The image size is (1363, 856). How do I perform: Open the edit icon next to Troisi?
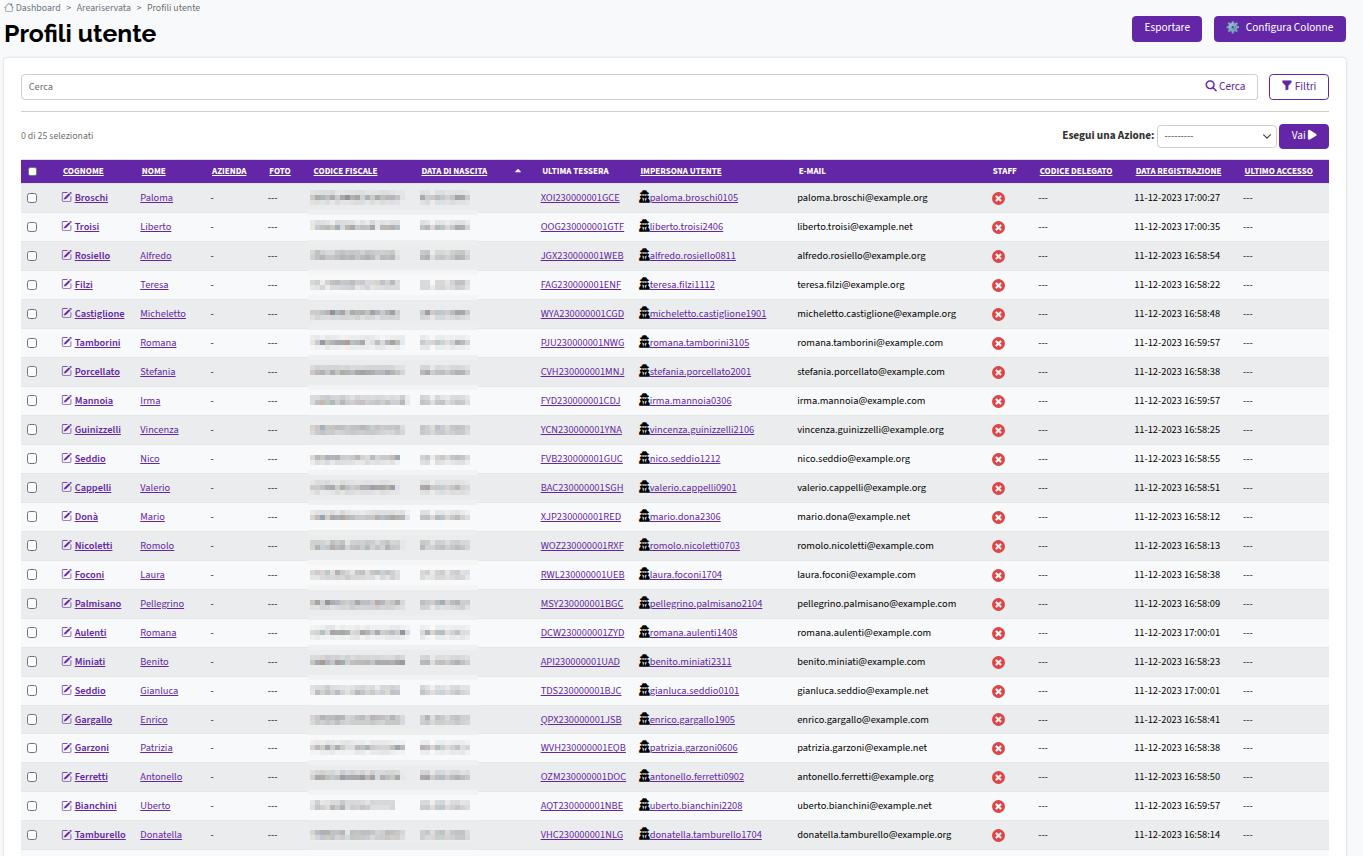coord(67,227)
